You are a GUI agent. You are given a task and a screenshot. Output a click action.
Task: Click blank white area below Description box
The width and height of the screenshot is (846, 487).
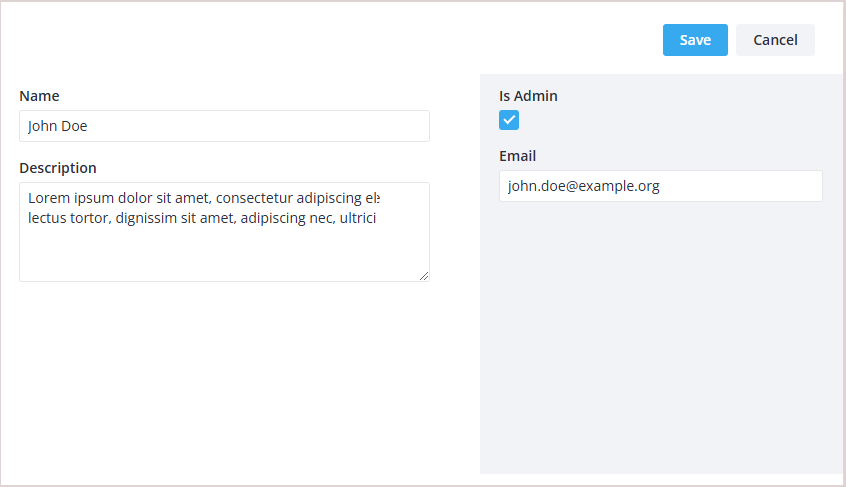[x=224, y=380]
